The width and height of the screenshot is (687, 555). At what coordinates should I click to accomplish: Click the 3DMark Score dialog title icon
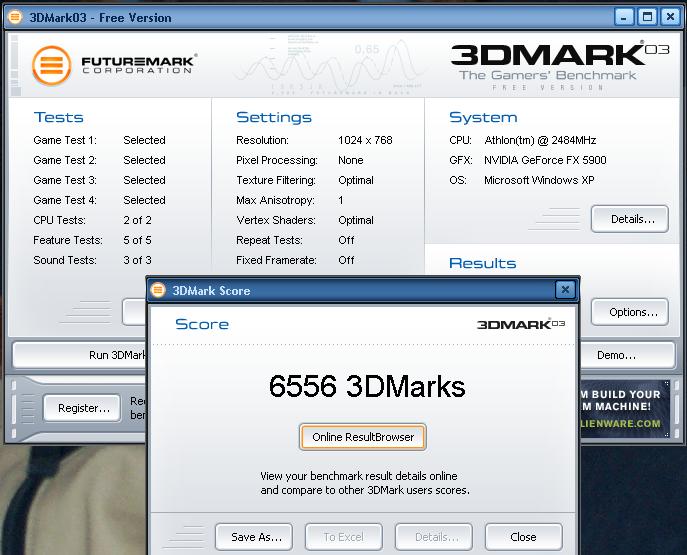(x=158, y=290)
